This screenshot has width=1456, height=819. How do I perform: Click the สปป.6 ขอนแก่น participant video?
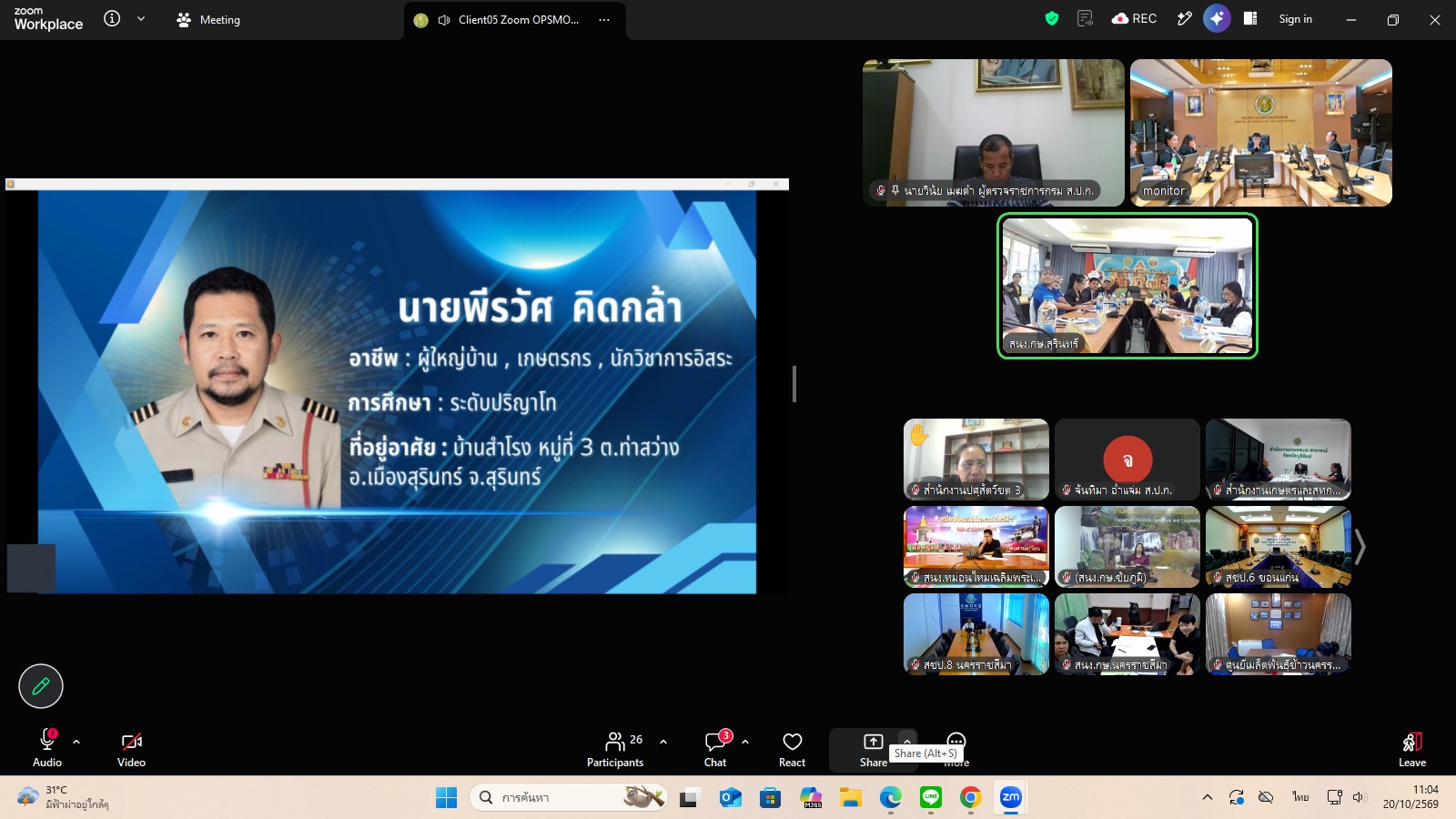(x=1279, y=547)
